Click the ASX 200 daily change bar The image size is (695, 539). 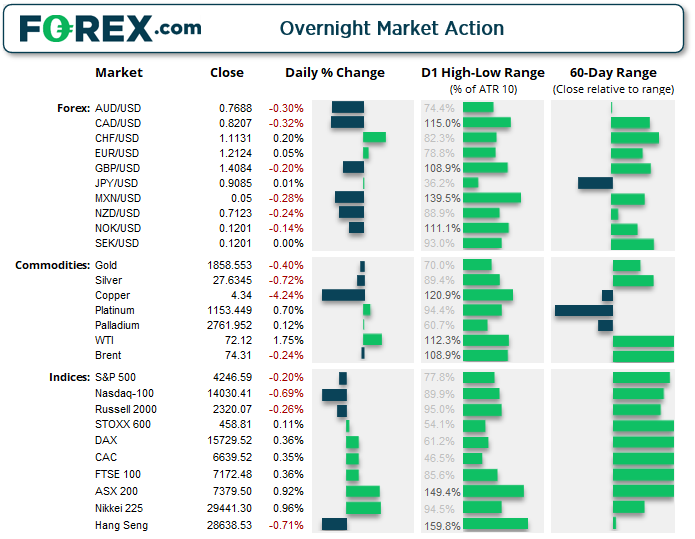pos(362,492)
